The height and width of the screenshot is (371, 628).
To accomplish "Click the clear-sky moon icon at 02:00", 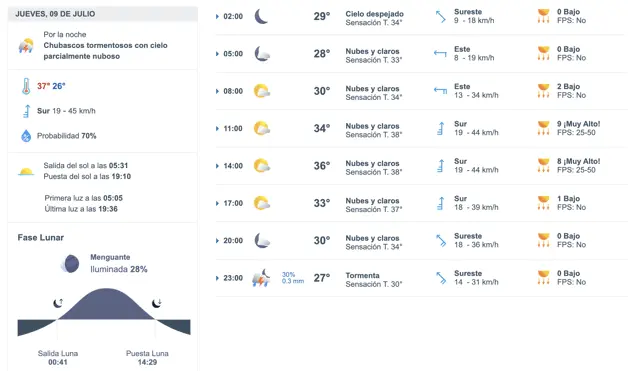I will 261,16.
